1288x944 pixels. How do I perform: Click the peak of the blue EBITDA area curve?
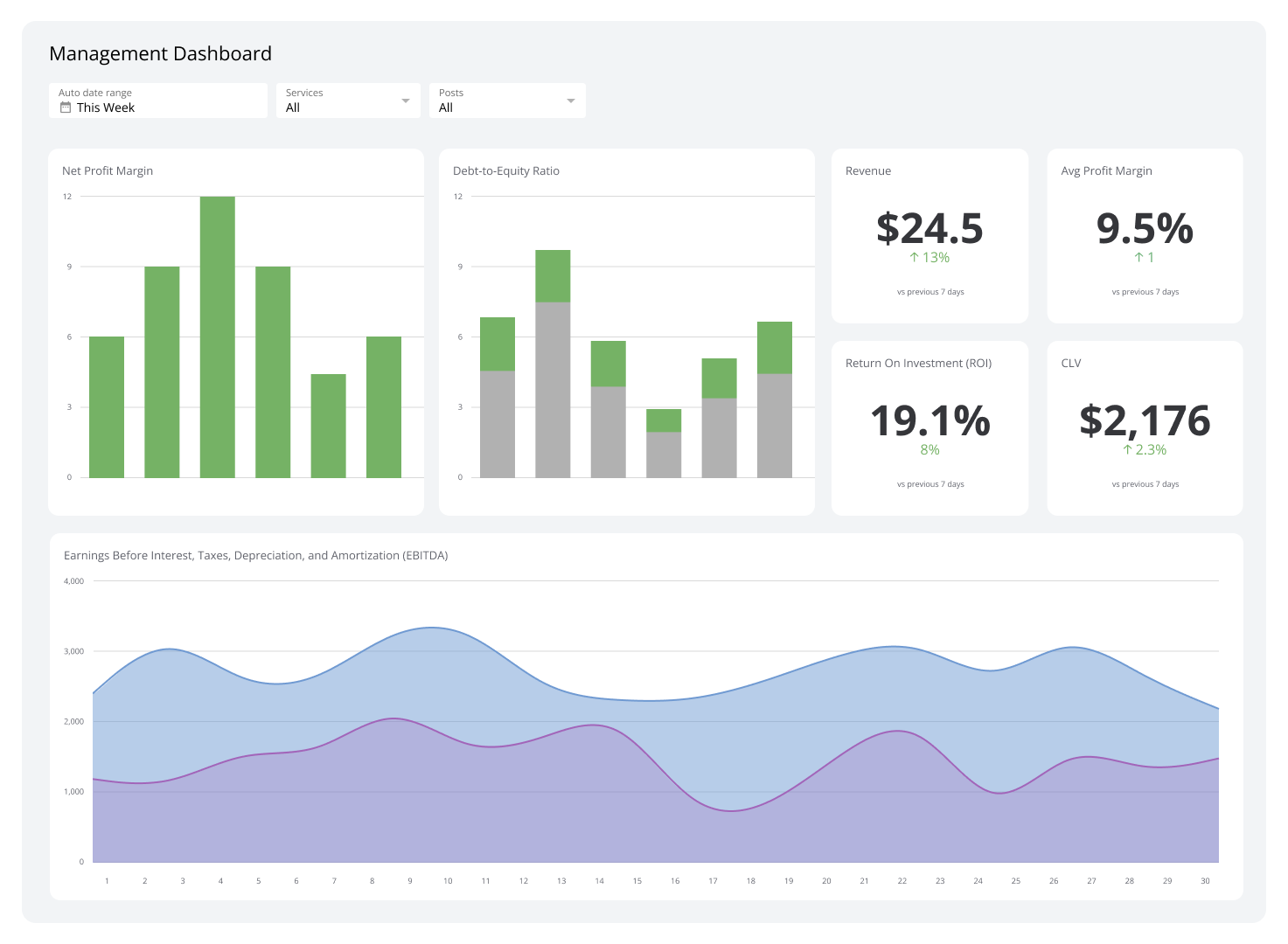pos(430,629)
